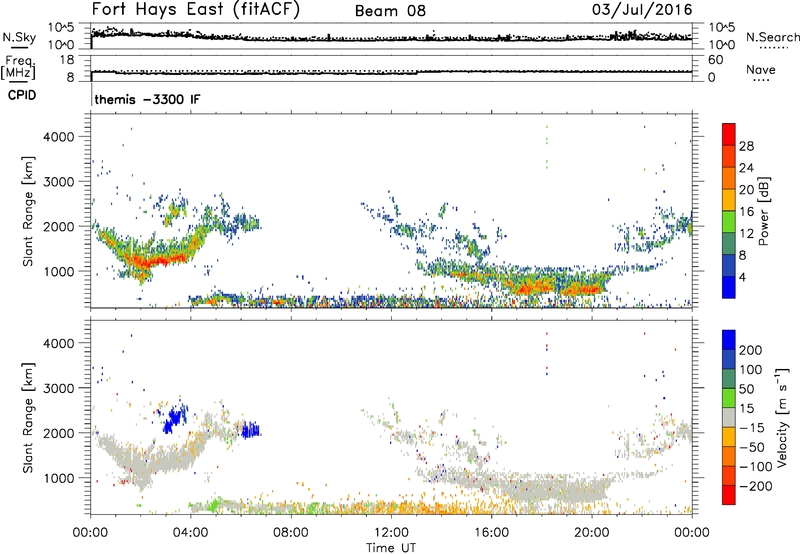Image resolution: width=800 pixels, height=554 pixels.
Task: Click the power panel 'Slant Range [km]' label
Action: click(x=28, y=212)
